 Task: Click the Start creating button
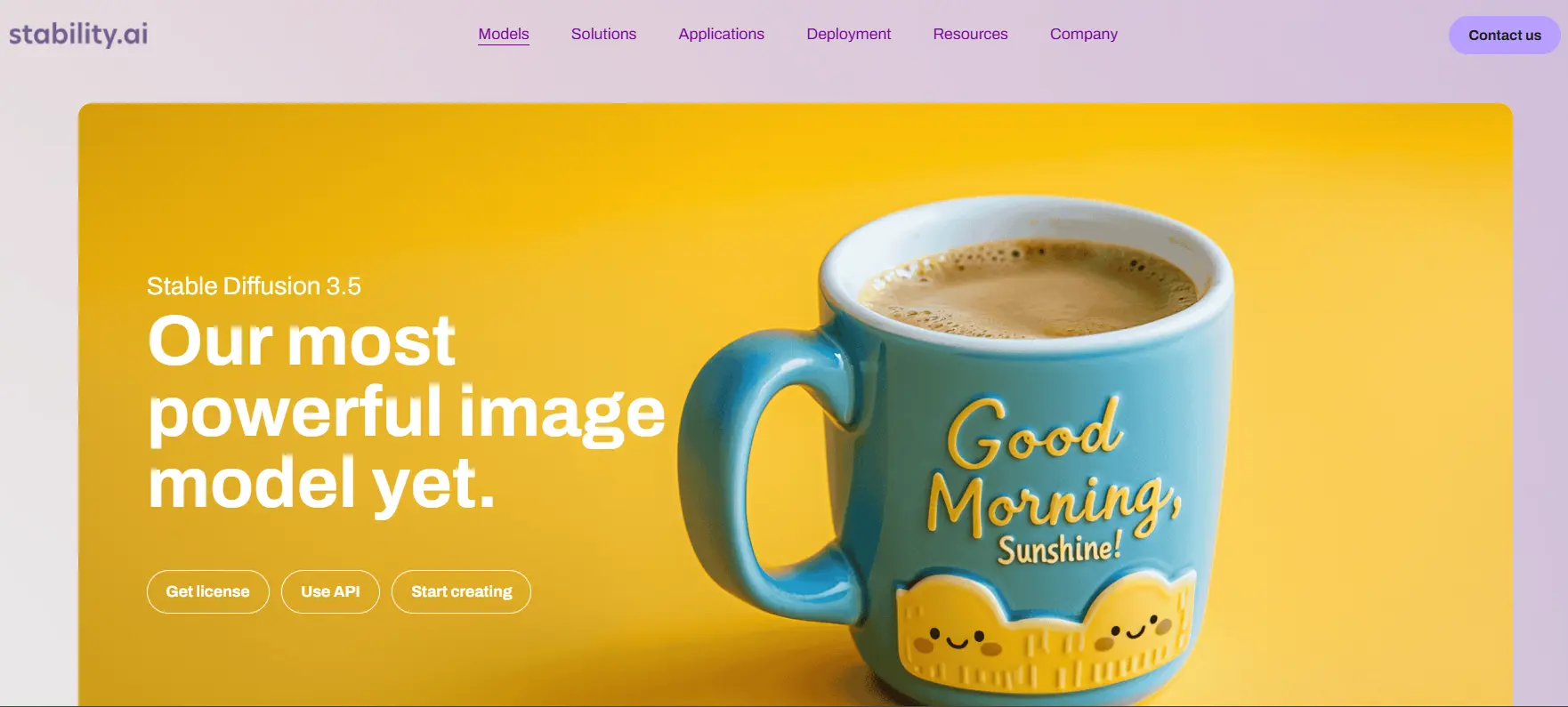pos(461,591)
